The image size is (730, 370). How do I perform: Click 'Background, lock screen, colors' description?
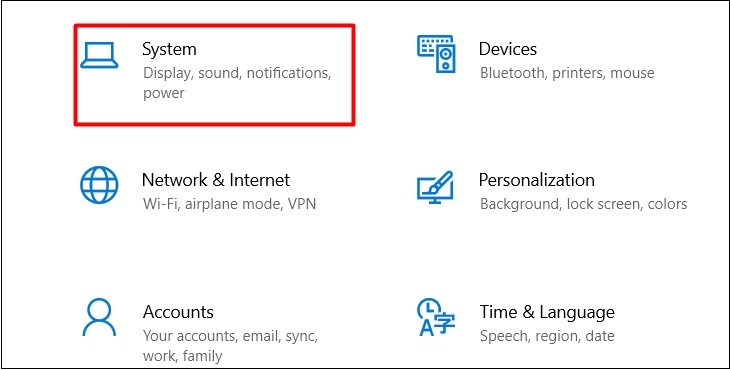coord(583,204)
